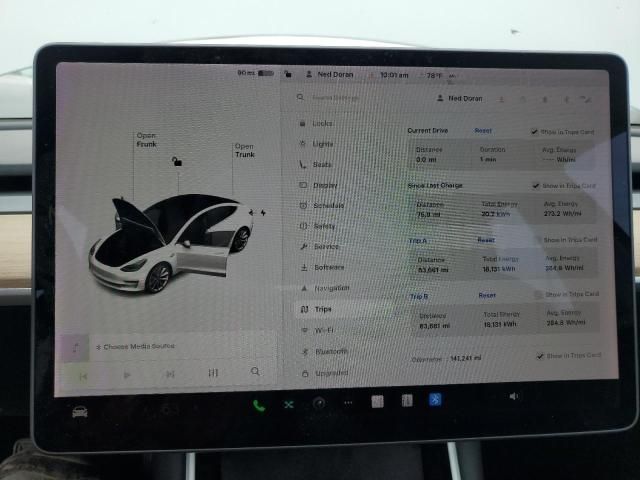
Task: Uncheck Current Drive Show in Trips Card
Action: point(535,132)
